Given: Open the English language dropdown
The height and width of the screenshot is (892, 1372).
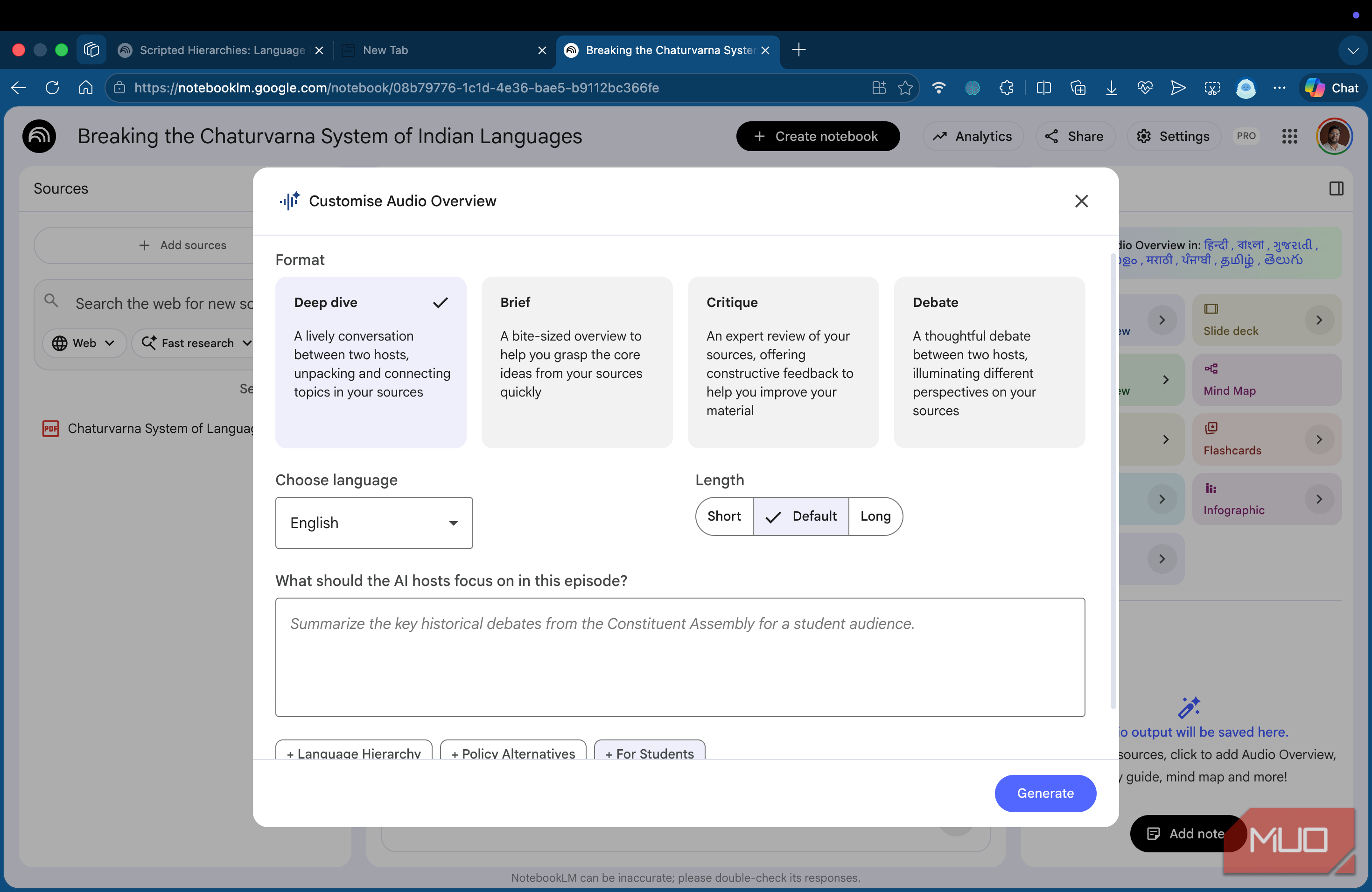Looking at the screenshot, I should [x=374, y=523].
